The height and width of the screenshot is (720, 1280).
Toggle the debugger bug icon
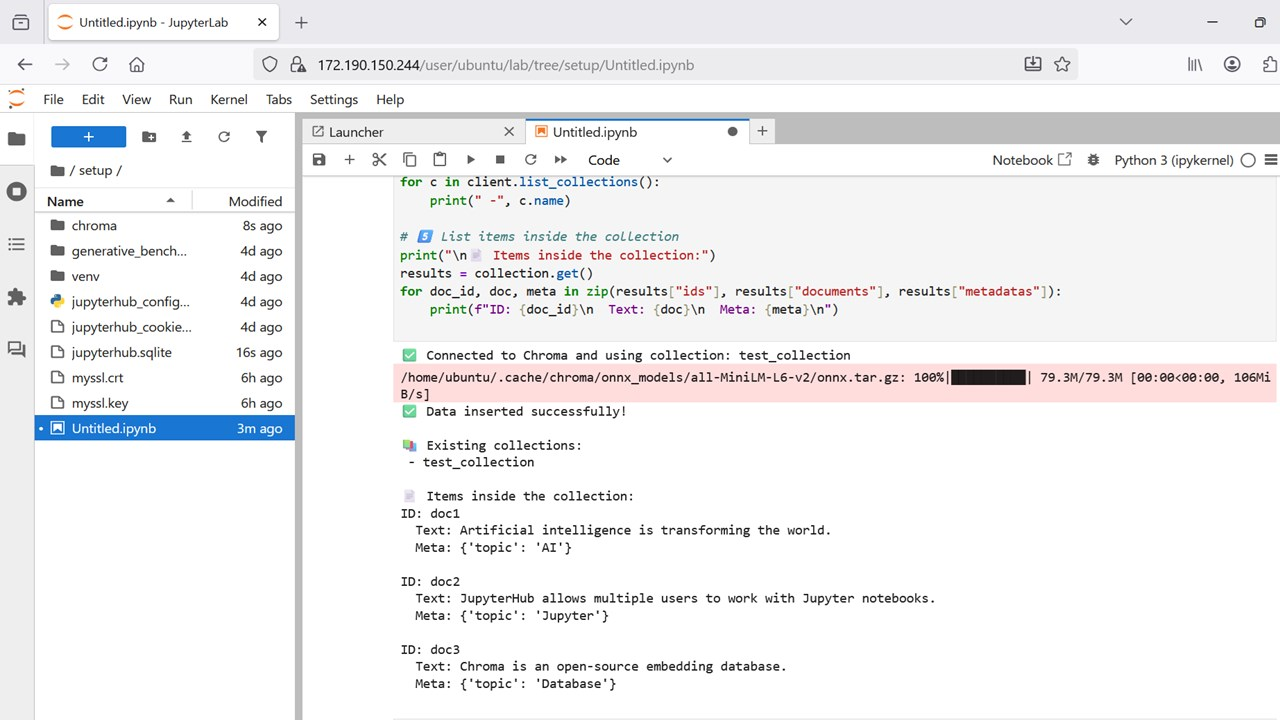(1093, 160)
